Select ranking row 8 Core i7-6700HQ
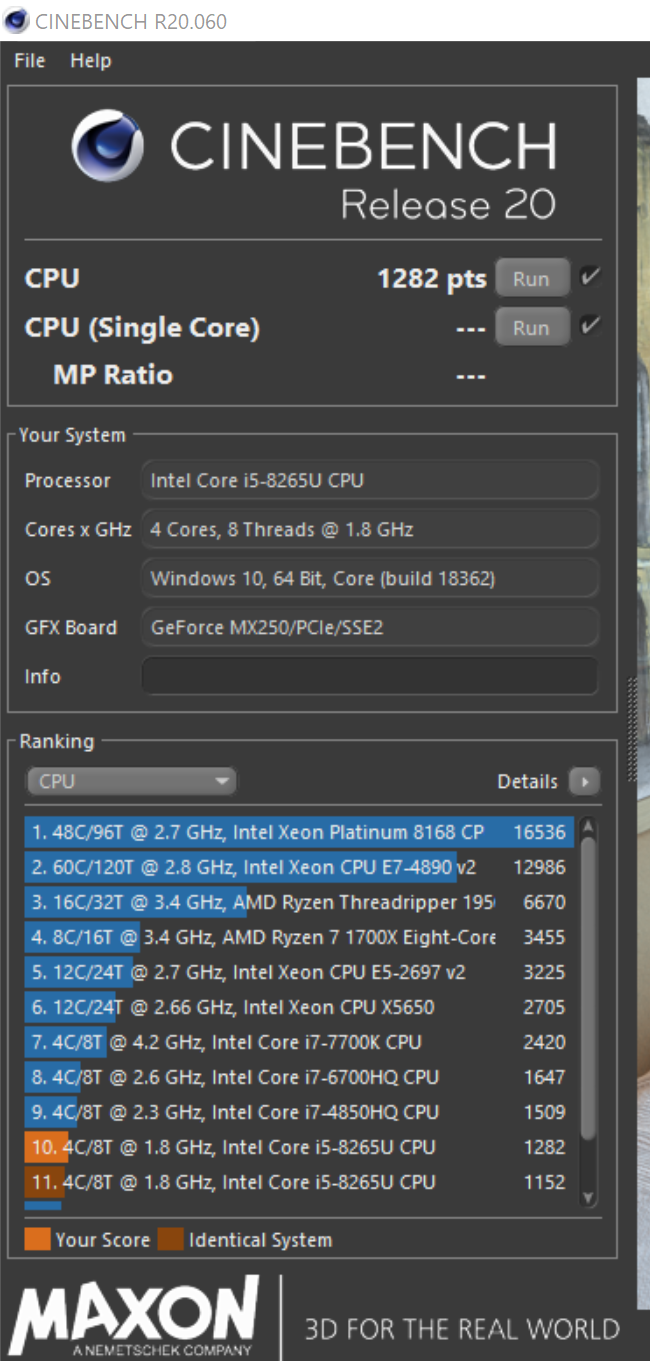The image size is (650, 1361). coord(300,1077)
